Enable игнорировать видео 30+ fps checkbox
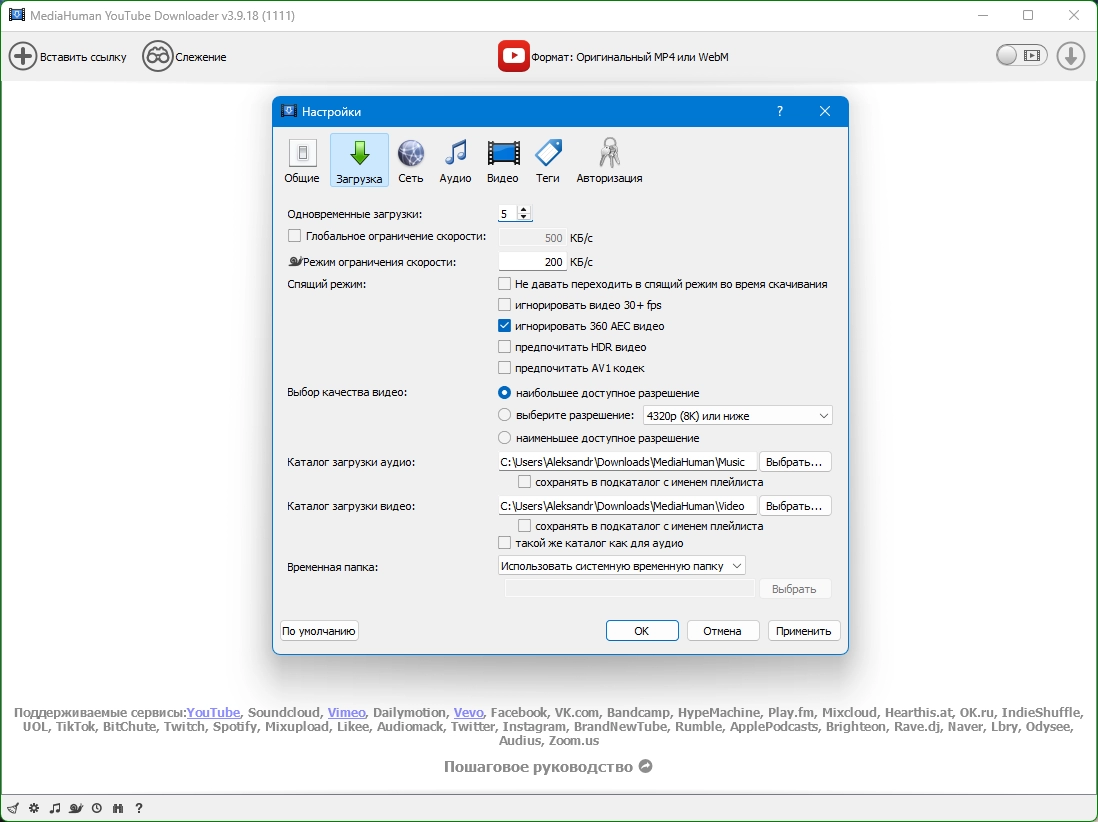Image resolution: width=1098 pixels, height=822 pixels. pyautogui.click(x=504, y=305)
